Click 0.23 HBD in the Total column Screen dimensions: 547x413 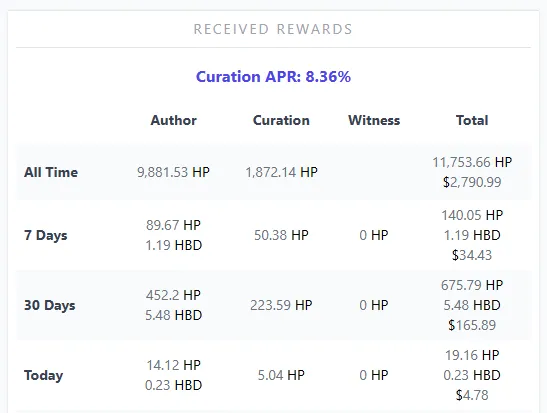(472, 376)
